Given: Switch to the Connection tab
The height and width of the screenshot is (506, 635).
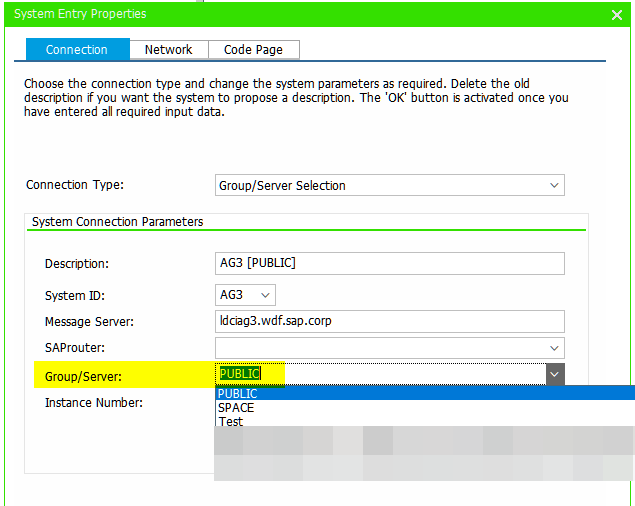Looking at the screenshot, I should point(77,49).
